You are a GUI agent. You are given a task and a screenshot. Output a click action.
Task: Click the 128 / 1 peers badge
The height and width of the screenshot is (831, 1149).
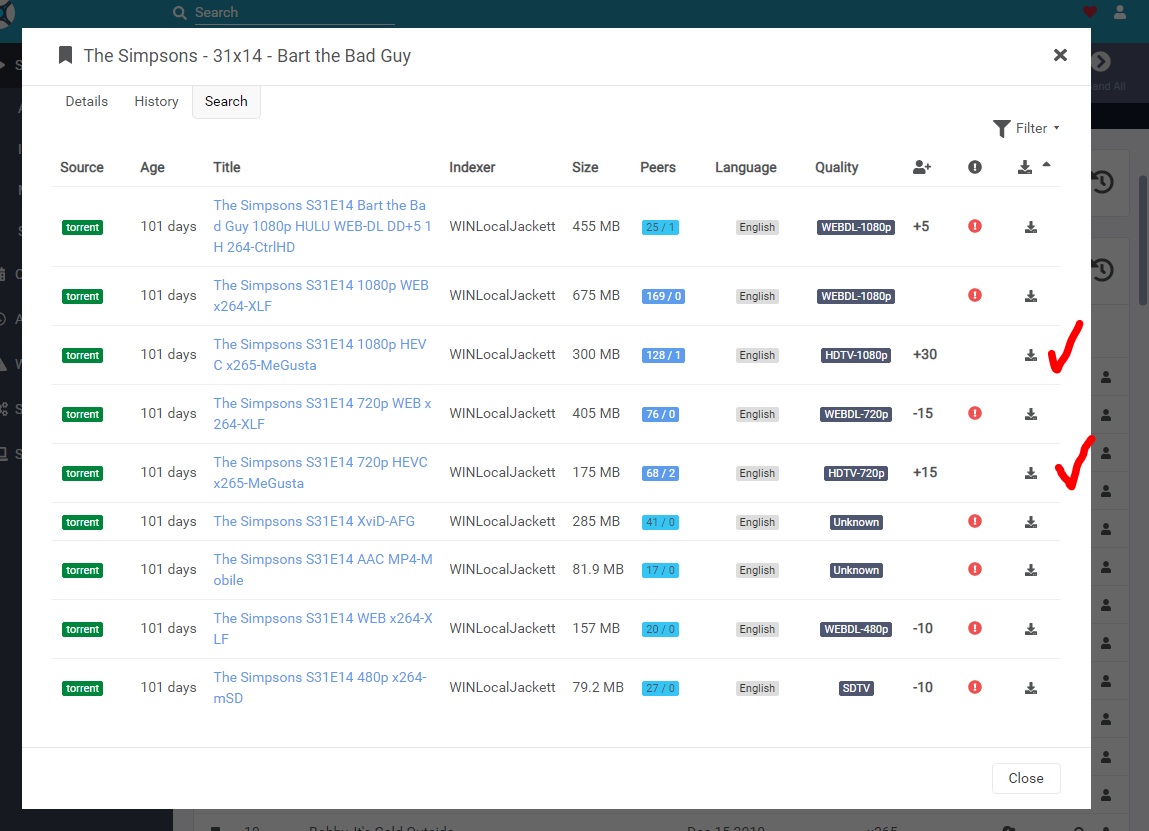[662, 355]
